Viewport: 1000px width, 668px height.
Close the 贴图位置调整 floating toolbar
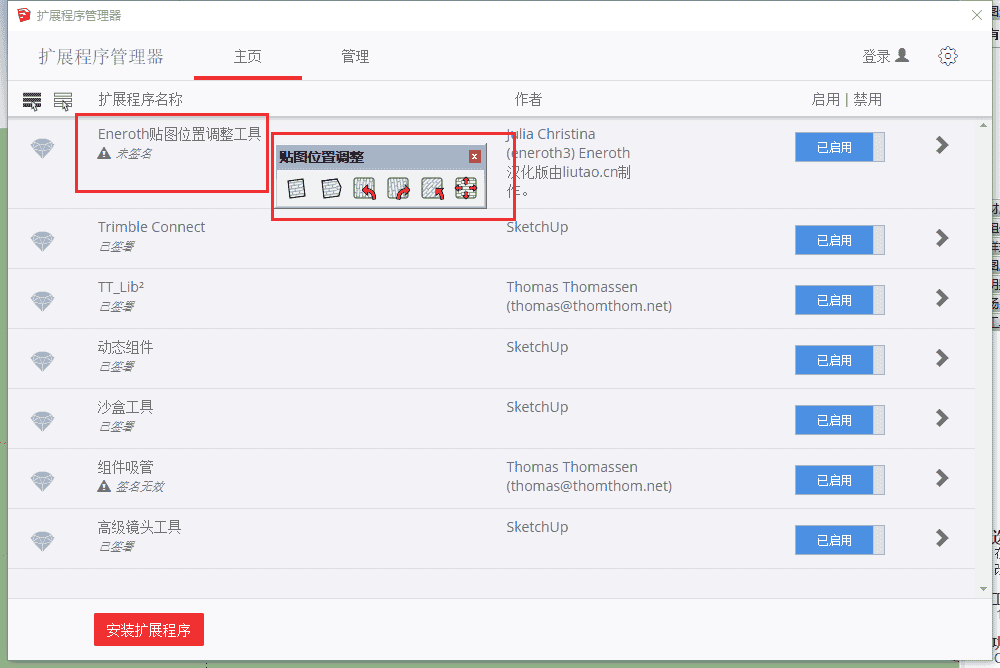474,156
